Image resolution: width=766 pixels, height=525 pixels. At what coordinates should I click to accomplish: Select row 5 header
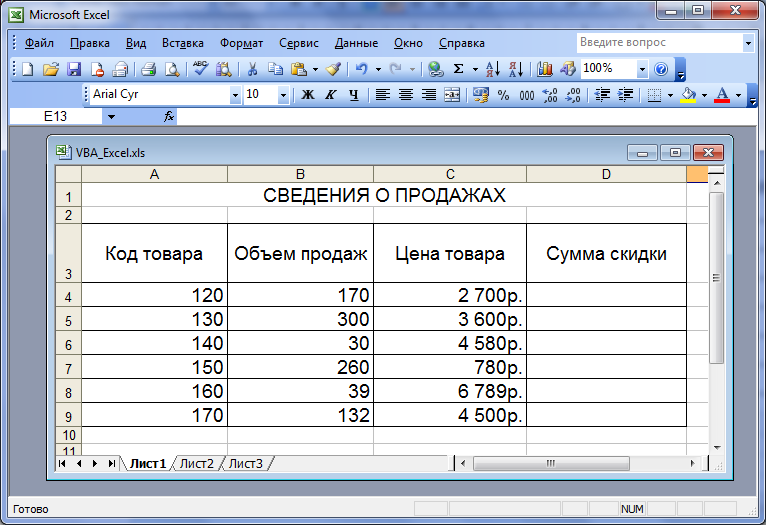[68, 319]
